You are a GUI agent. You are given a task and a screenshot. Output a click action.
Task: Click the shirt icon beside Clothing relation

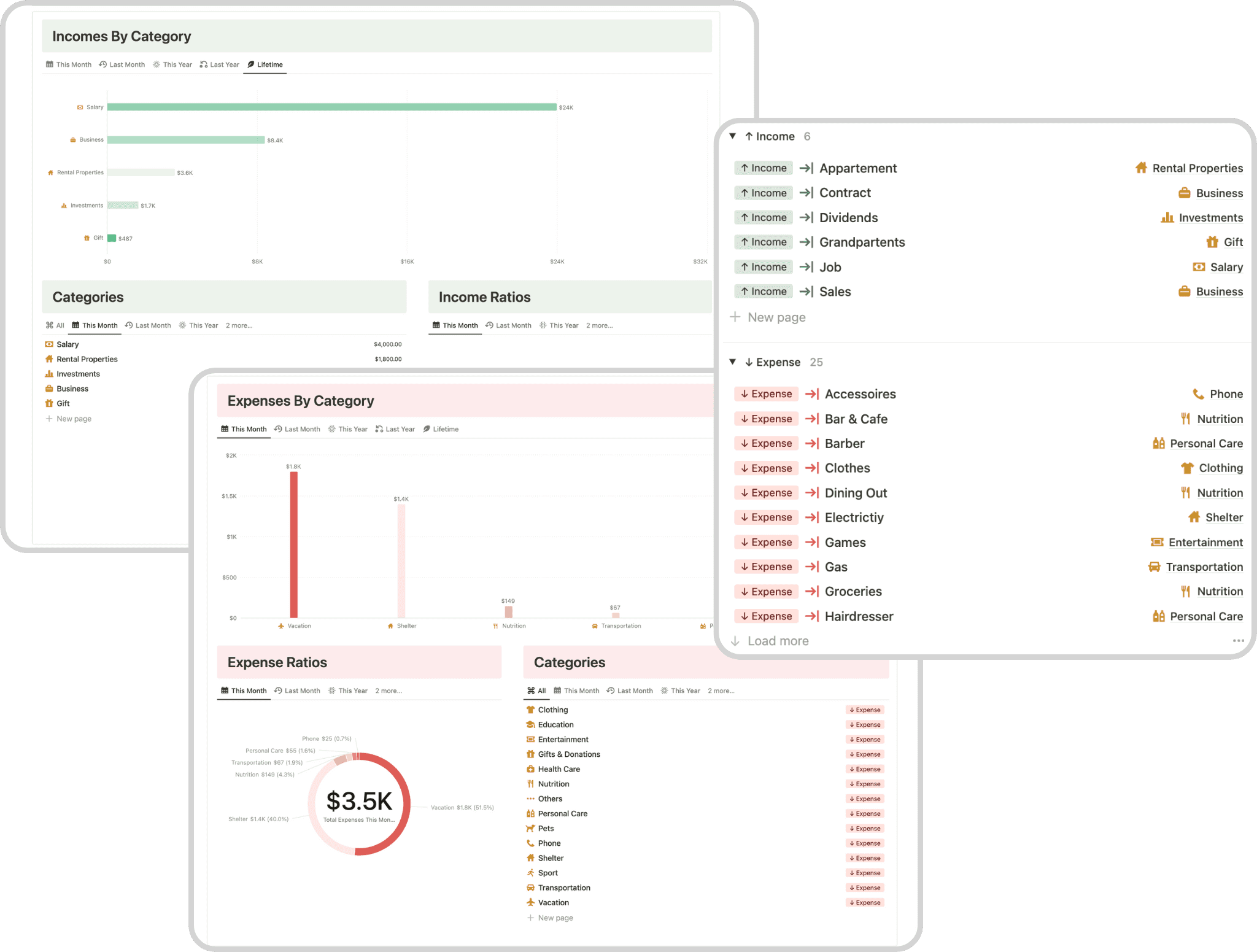pyautogui.click(x=1187, y=468)
